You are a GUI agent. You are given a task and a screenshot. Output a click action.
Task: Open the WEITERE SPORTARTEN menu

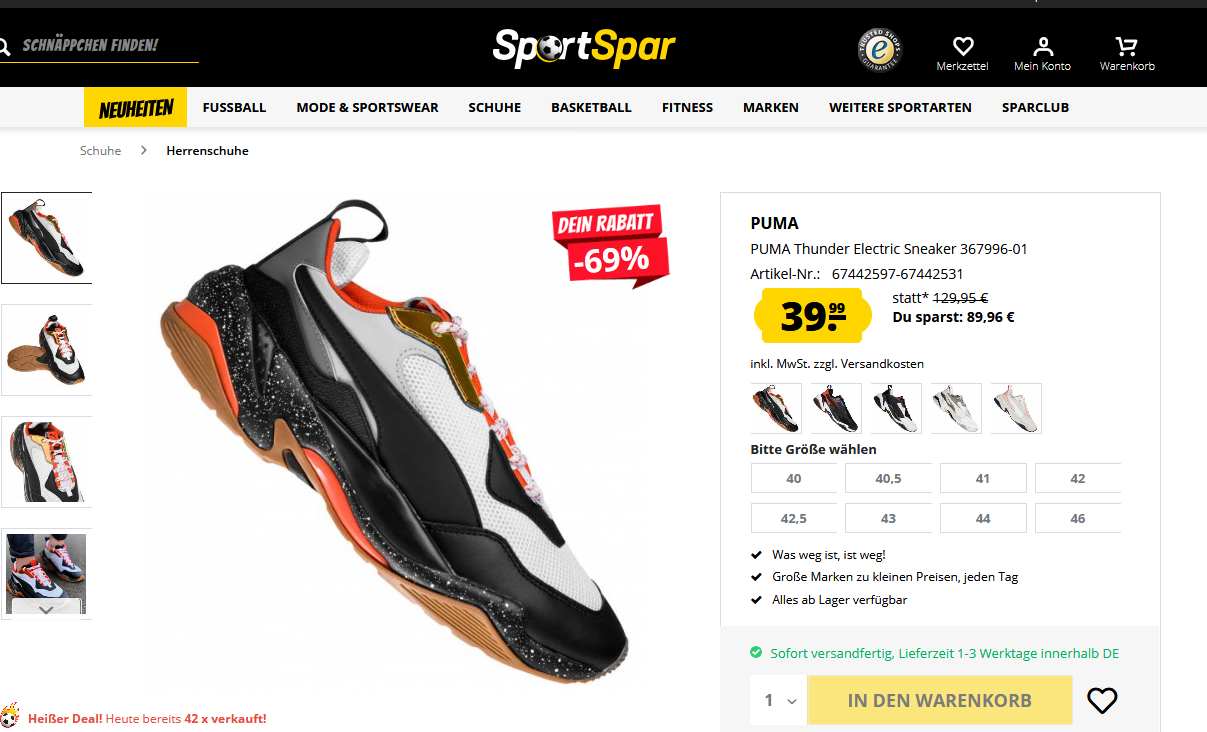(900, 107)
